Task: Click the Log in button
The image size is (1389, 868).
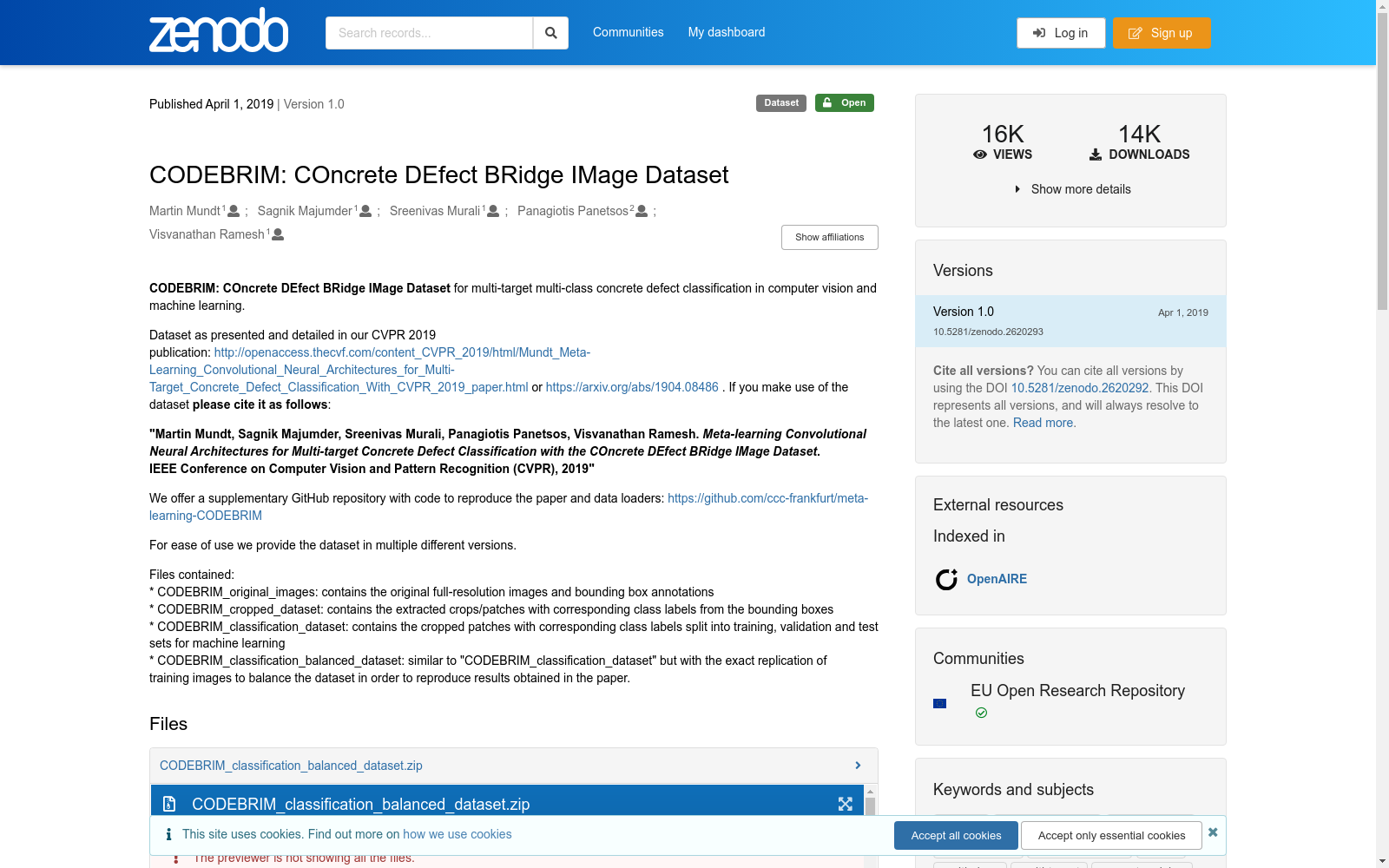Action: pos(1061,33)
